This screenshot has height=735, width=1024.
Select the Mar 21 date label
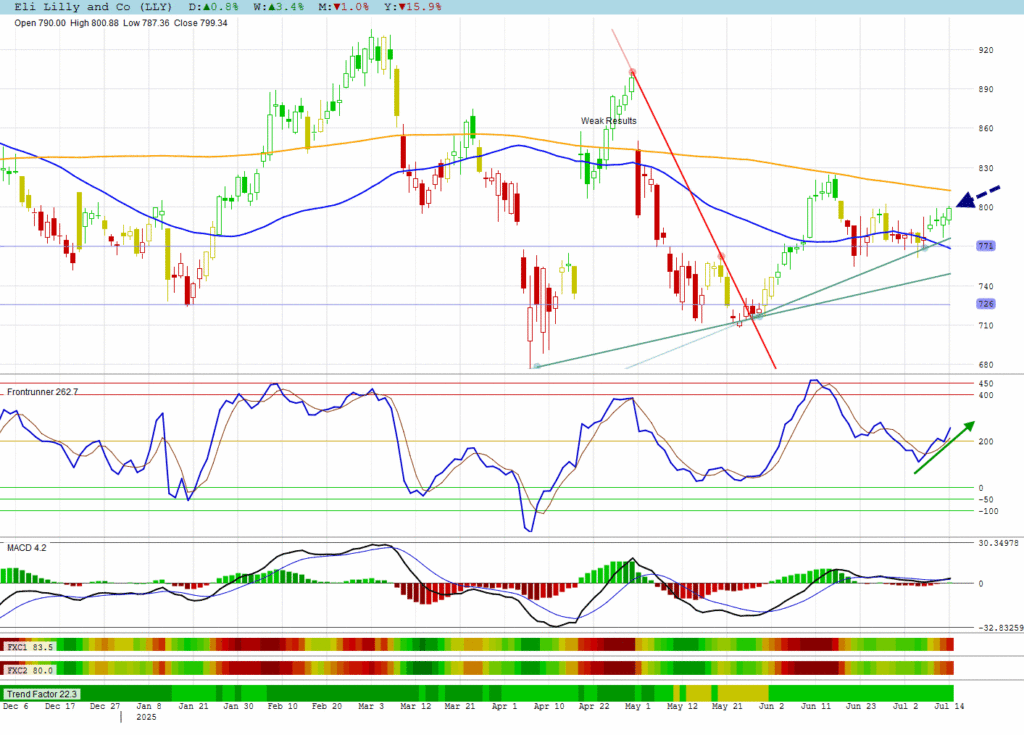(460, 706)
